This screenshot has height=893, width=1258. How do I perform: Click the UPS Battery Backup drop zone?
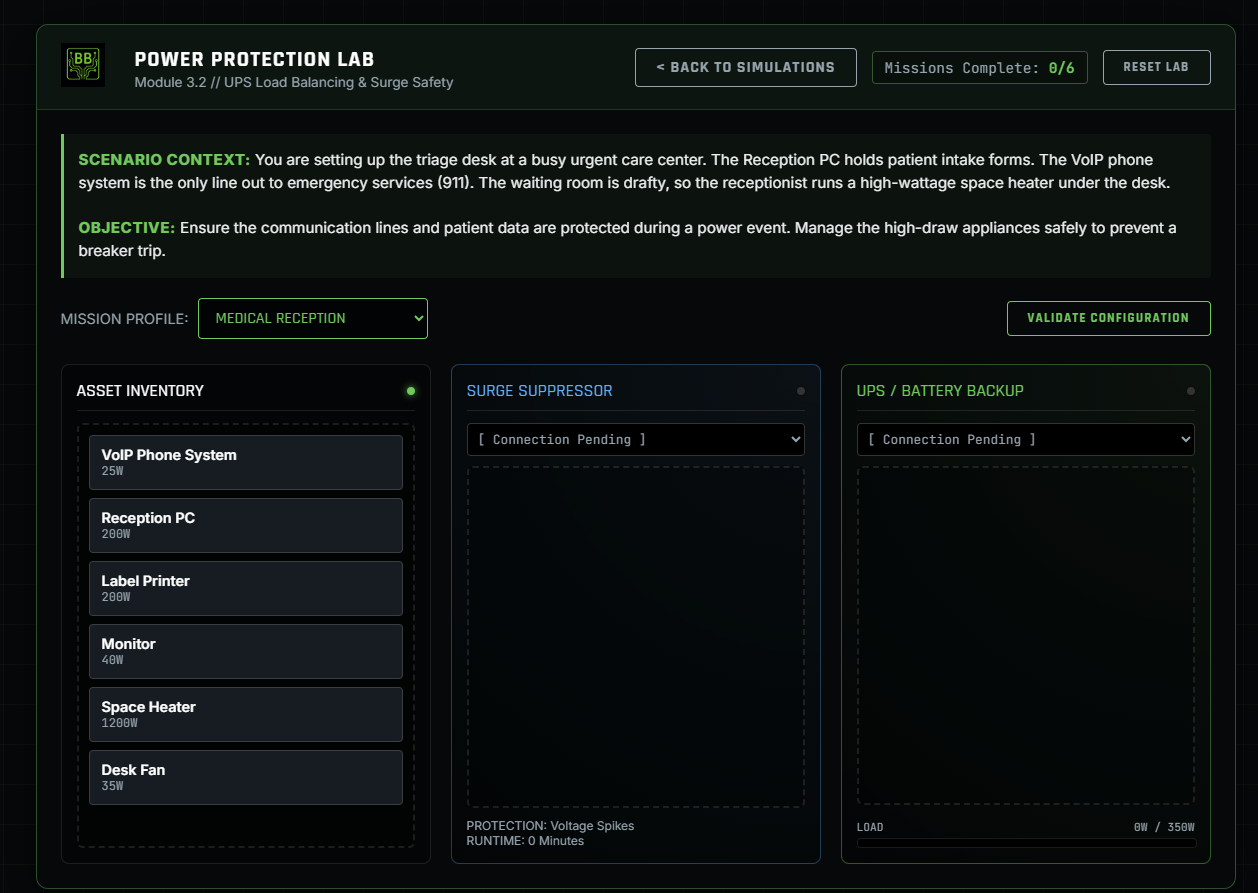1025,635
